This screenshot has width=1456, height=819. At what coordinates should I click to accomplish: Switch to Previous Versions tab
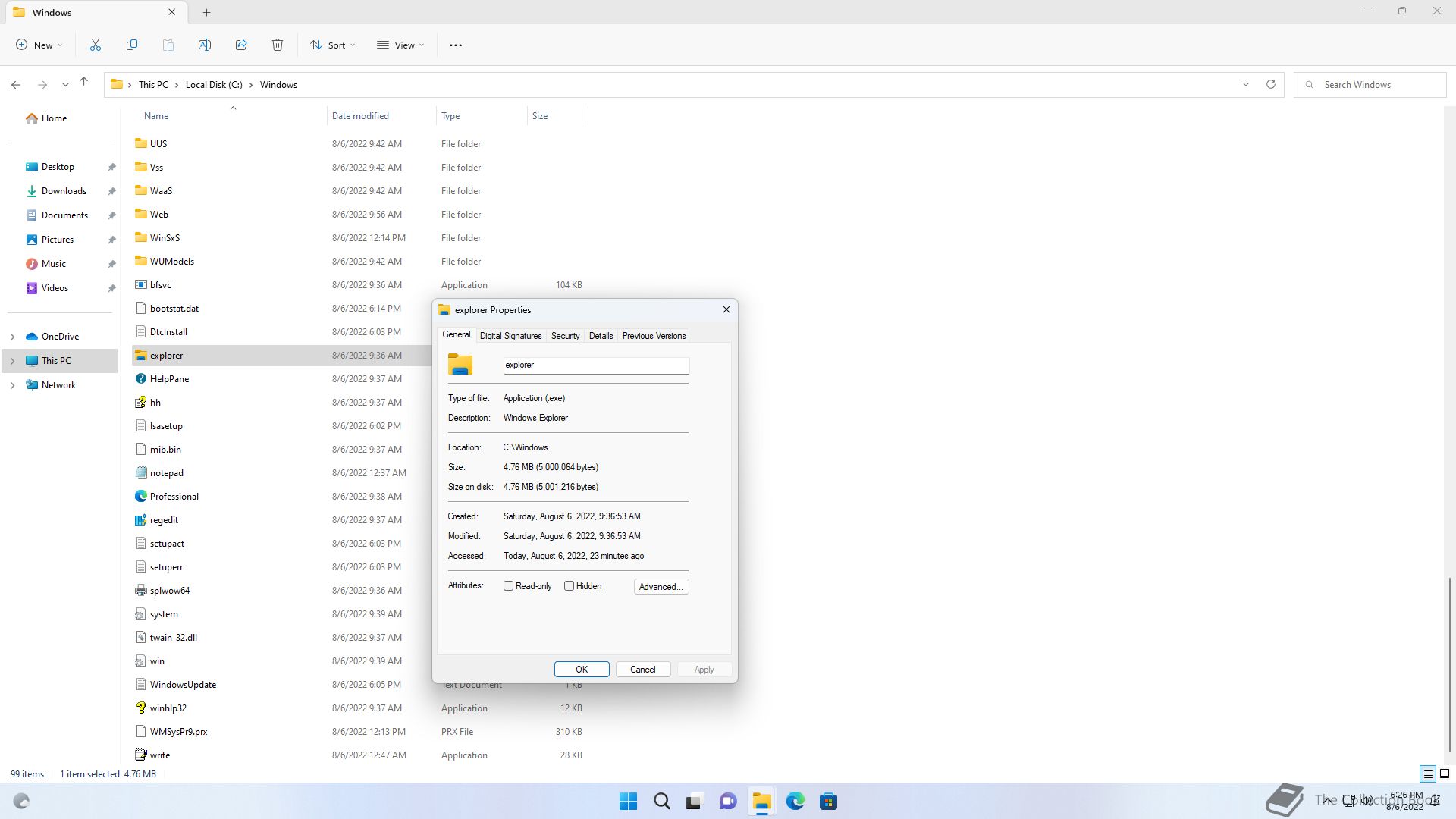[654, 336]
